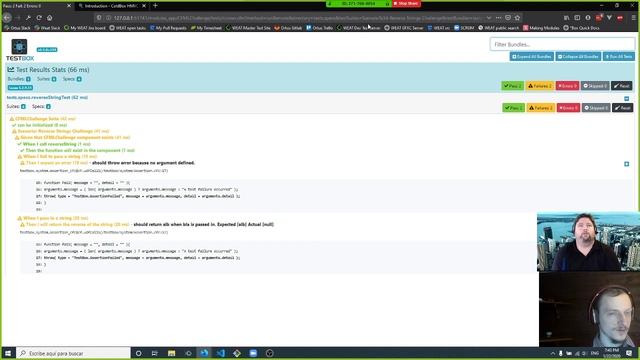Close the Introduction ColdBox browser tab

coord(144,6)
